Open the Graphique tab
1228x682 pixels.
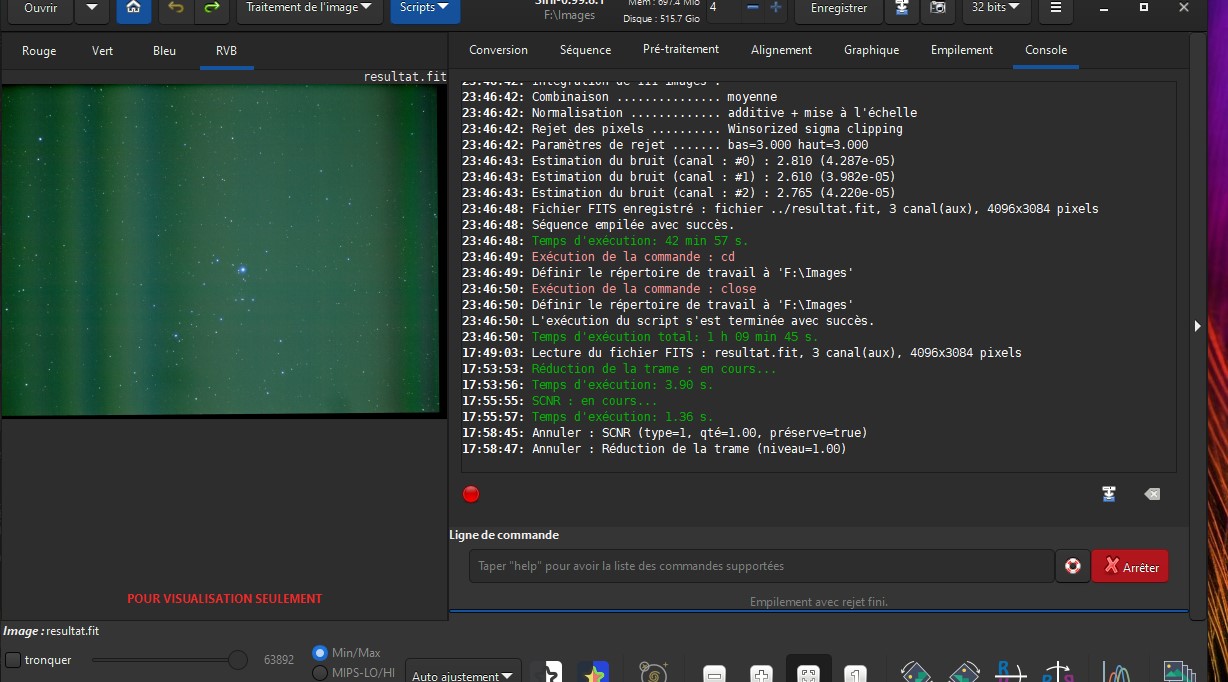pos(871,50)
